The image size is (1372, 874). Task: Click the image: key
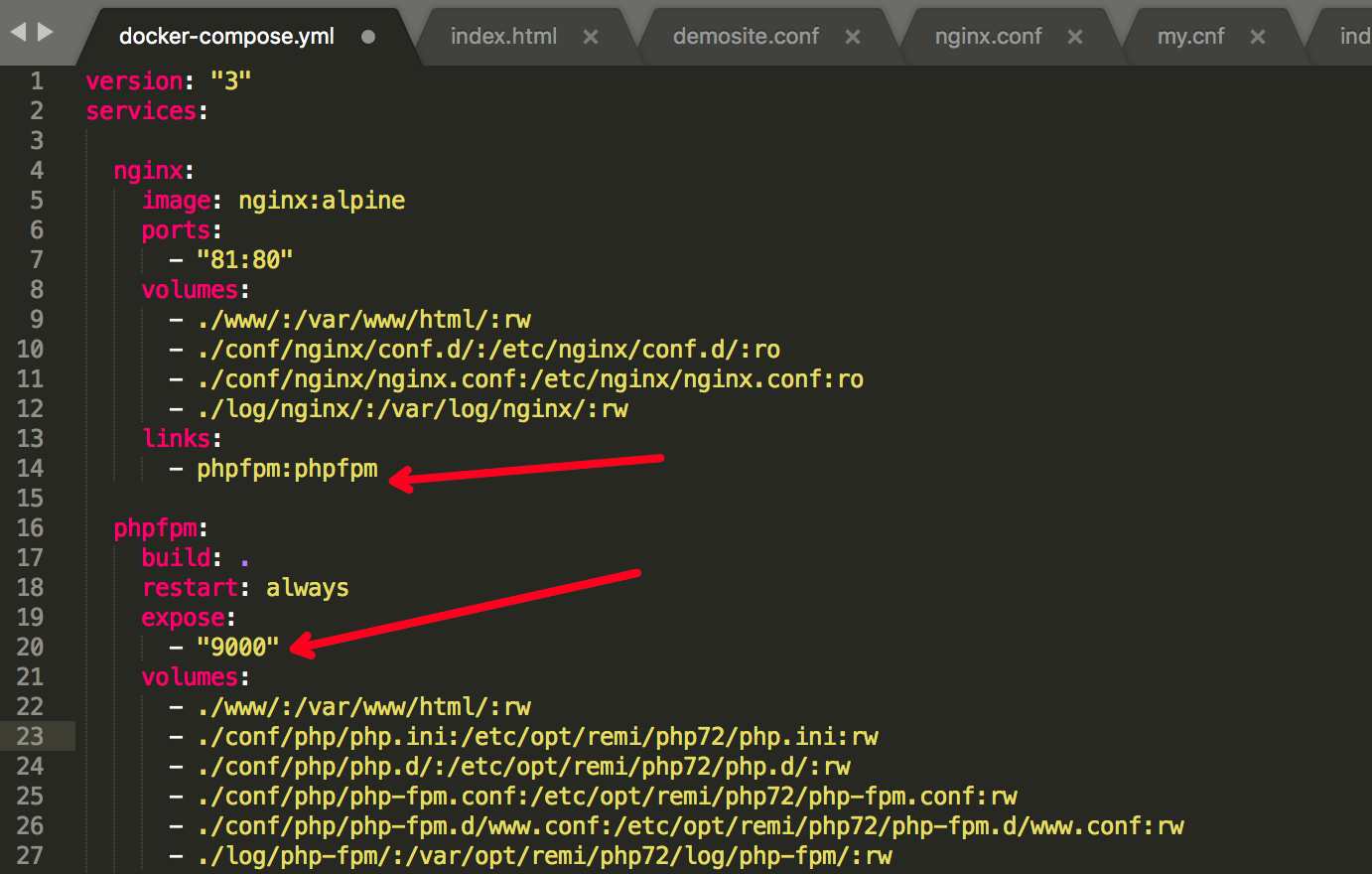point(183,201)
